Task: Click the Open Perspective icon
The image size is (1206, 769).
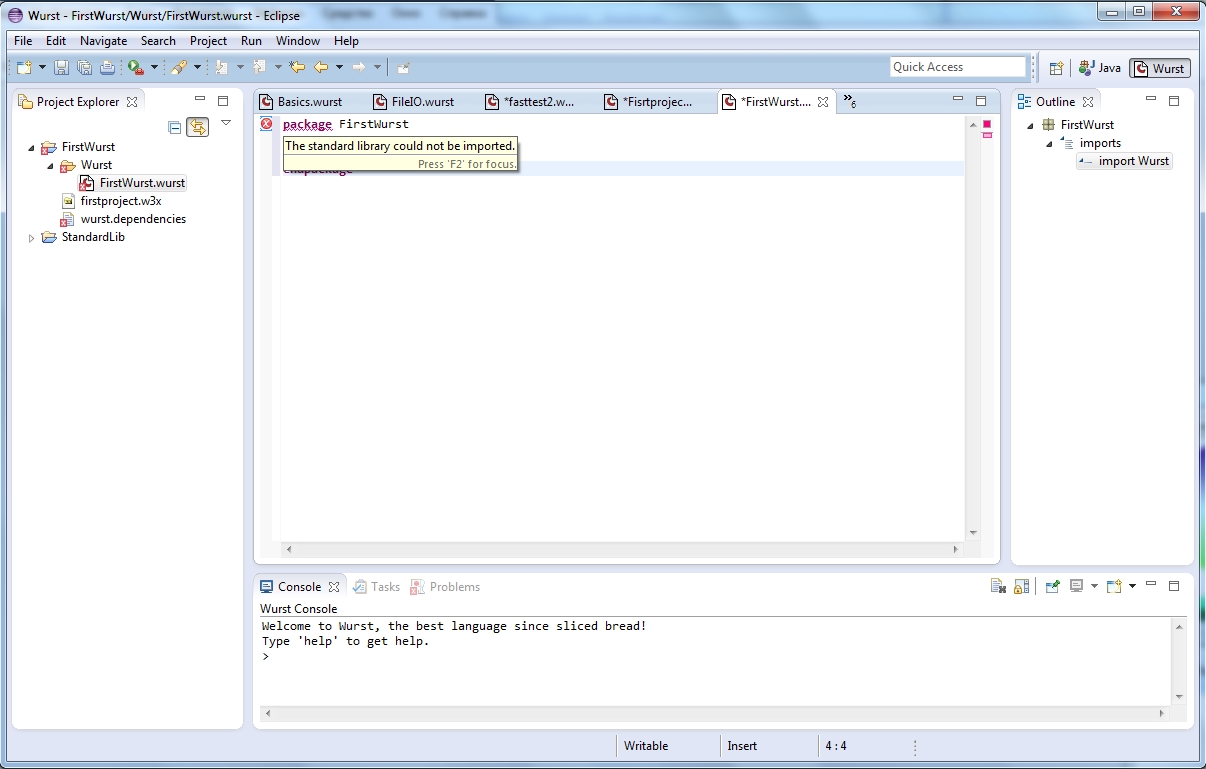Action: tap(1056, 68)
